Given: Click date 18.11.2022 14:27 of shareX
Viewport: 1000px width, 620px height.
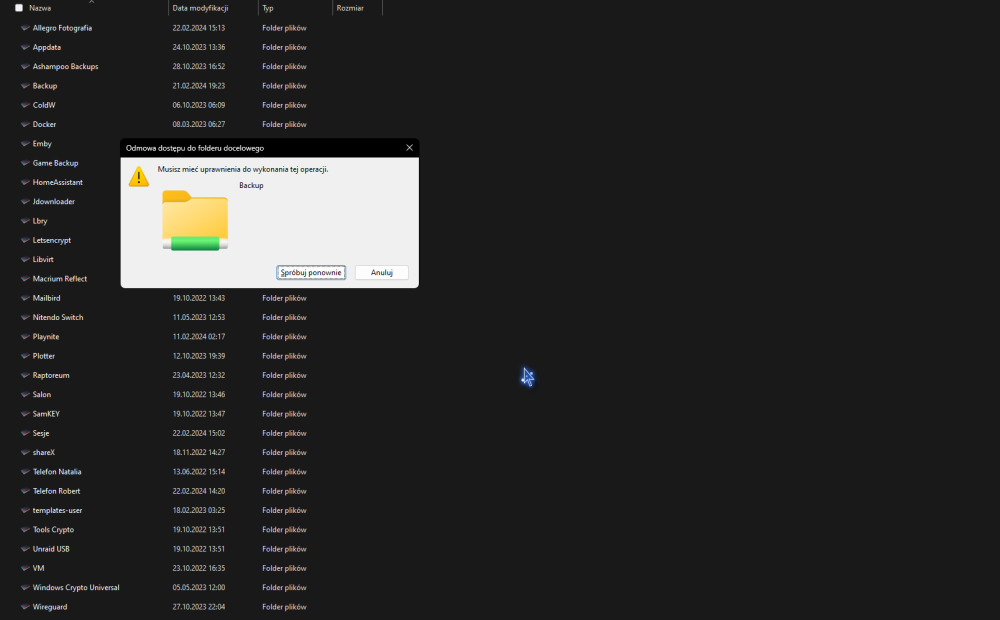Looking at the screenshot, I should click(198, 452).
